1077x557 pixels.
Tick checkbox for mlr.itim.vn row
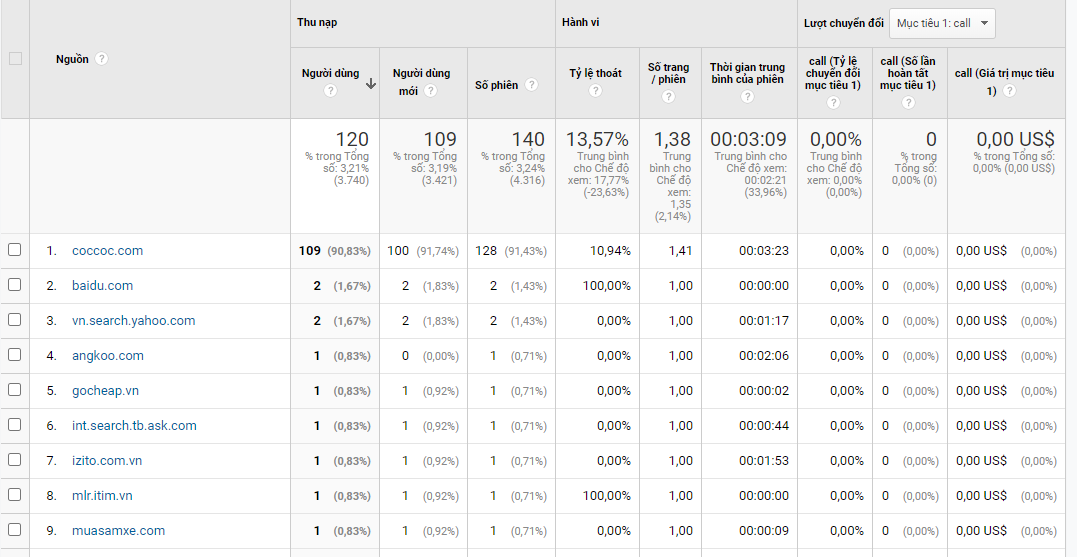14,495
